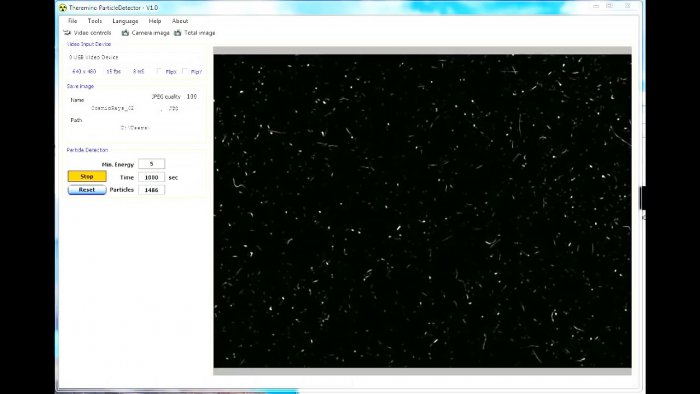Click the Min. Energy value field
The width and height of the screenshot is (700, 394).
click(x=151, y=164)
